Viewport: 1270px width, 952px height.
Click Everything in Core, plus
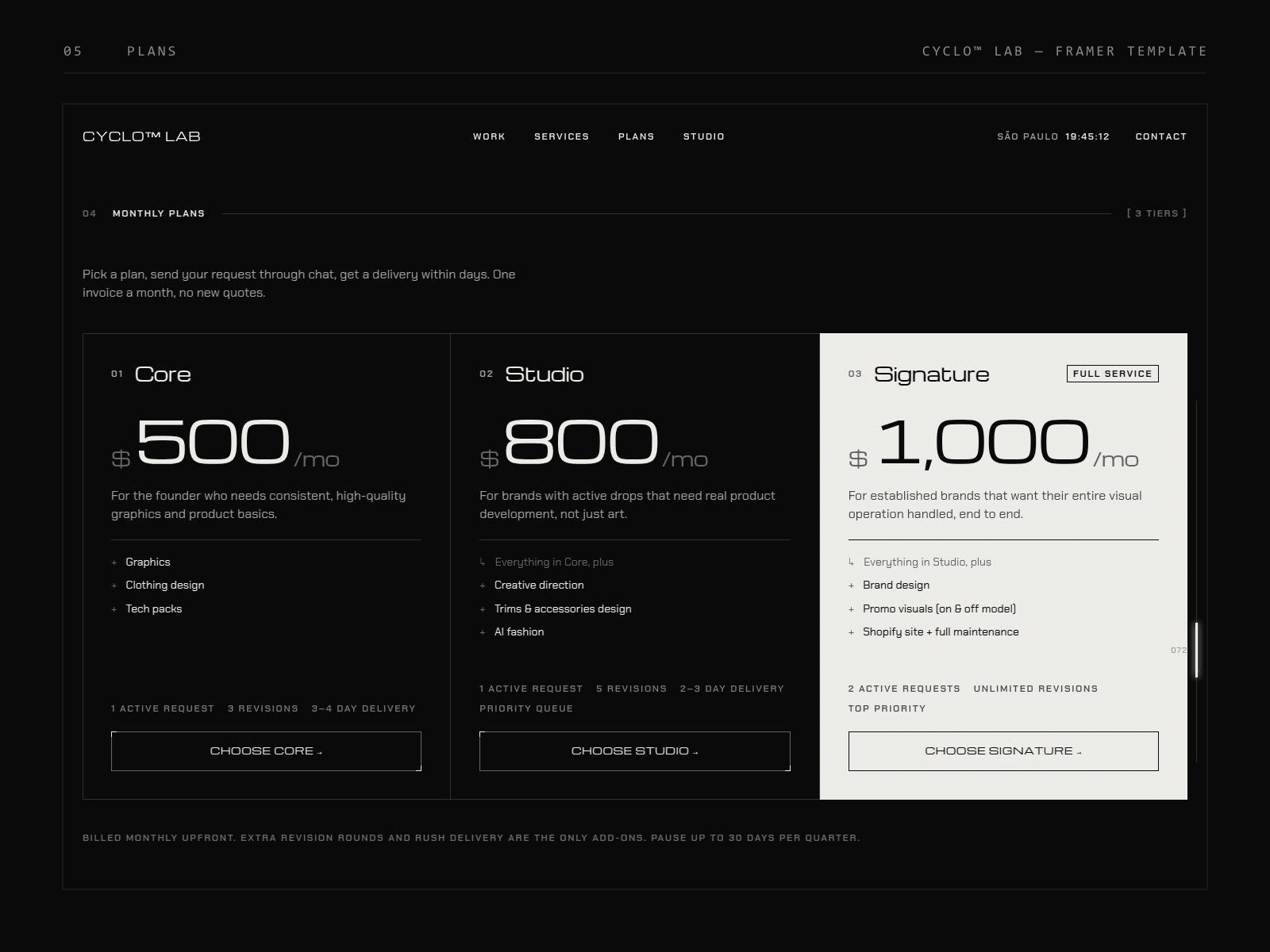pyautogui.click(x=553, y=562)
